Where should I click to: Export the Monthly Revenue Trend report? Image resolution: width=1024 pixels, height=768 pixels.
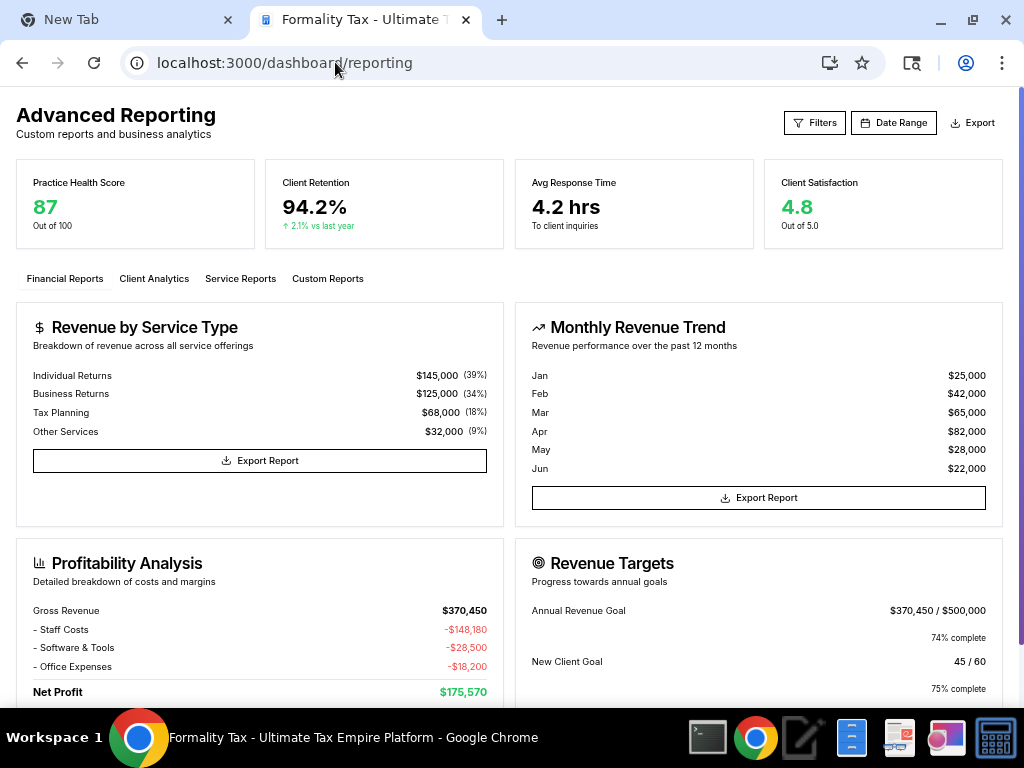click(x=758, y=498)
